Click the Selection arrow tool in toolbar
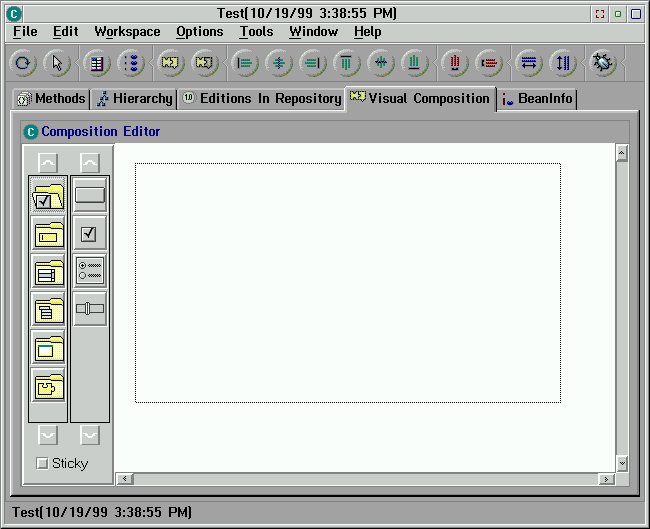Viewport: 650px width, 529px height. click(57, 63)
